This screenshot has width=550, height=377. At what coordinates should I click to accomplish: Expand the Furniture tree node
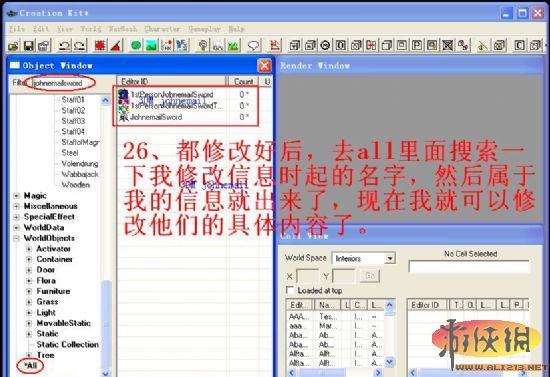pos(29,291)
